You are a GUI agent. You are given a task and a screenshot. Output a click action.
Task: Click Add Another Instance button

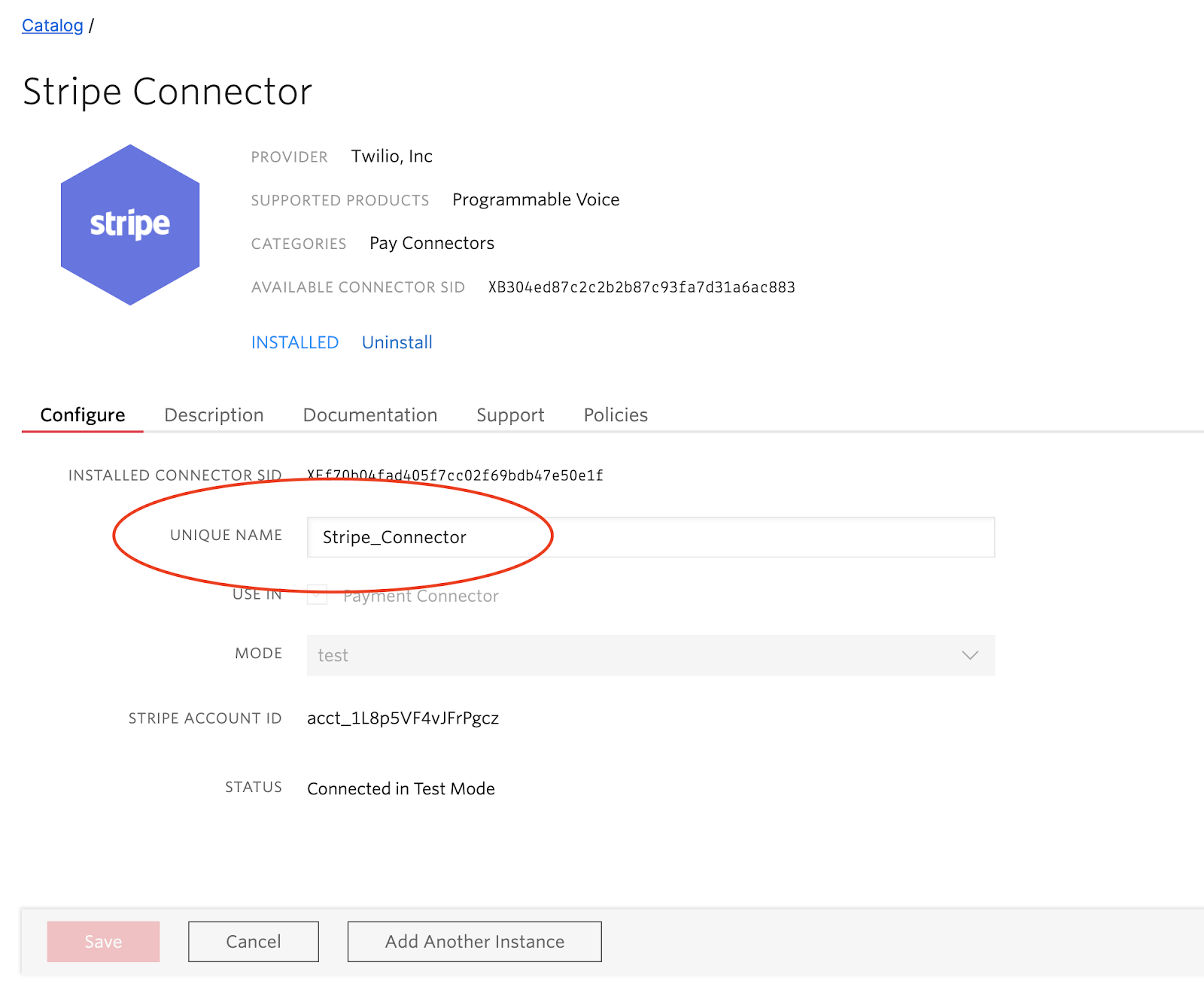[474, 942]
